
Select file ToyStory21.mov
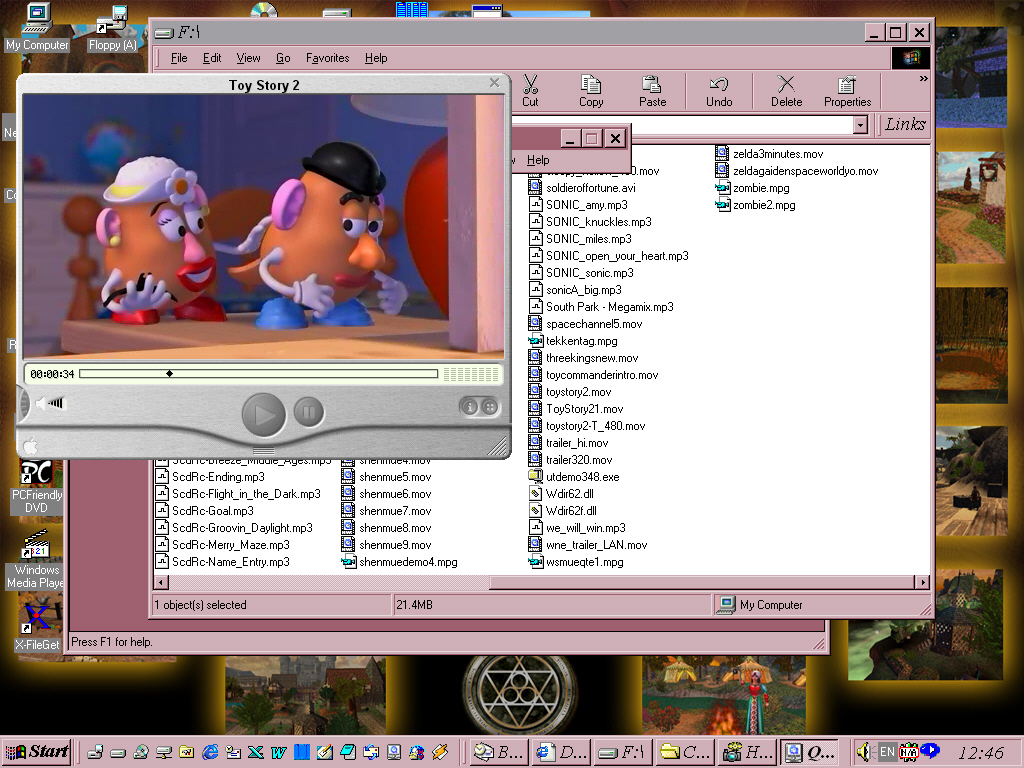click(x=576, y=409)
